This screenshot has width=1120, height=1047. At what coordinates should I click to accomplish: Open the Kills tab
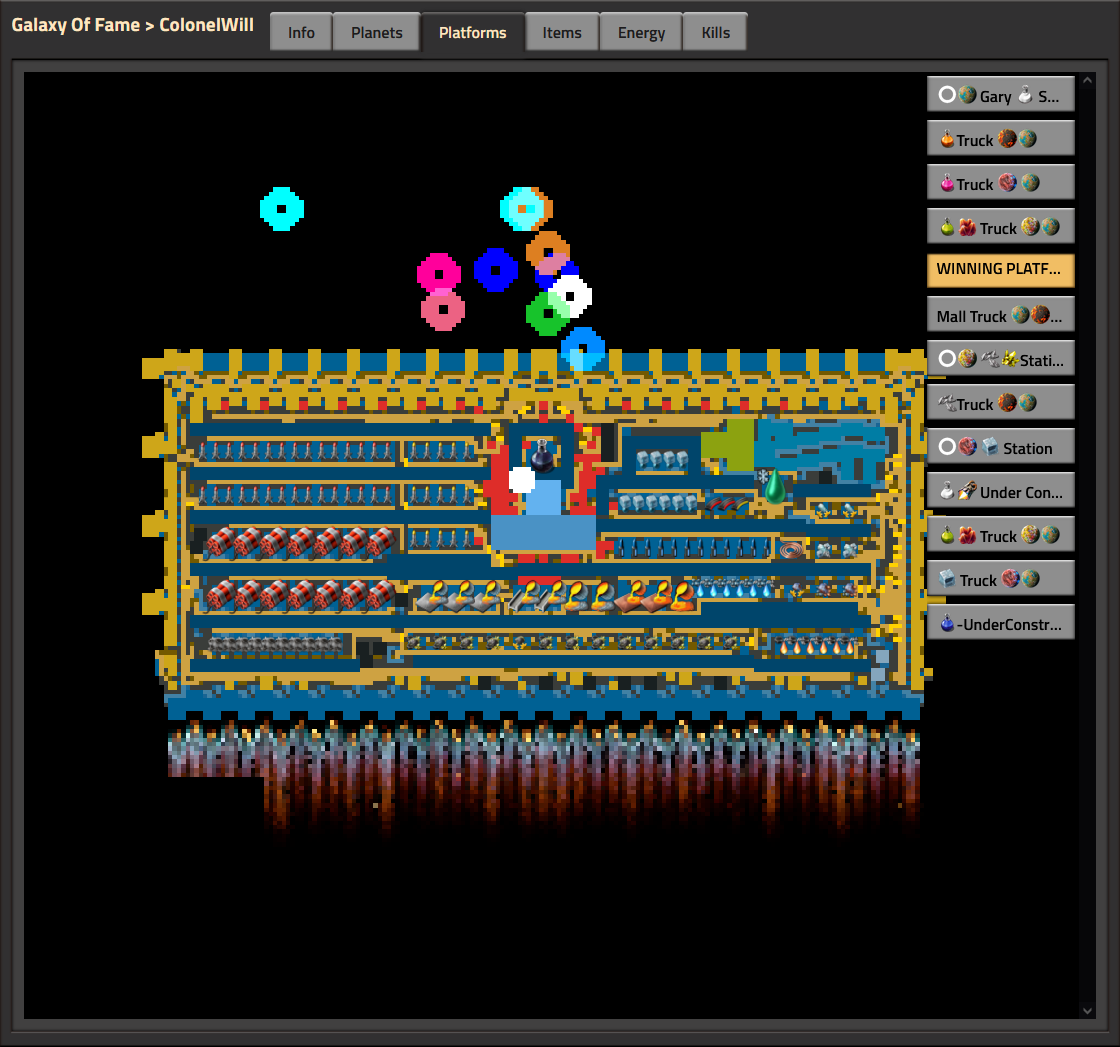click(x=715, y=32)
